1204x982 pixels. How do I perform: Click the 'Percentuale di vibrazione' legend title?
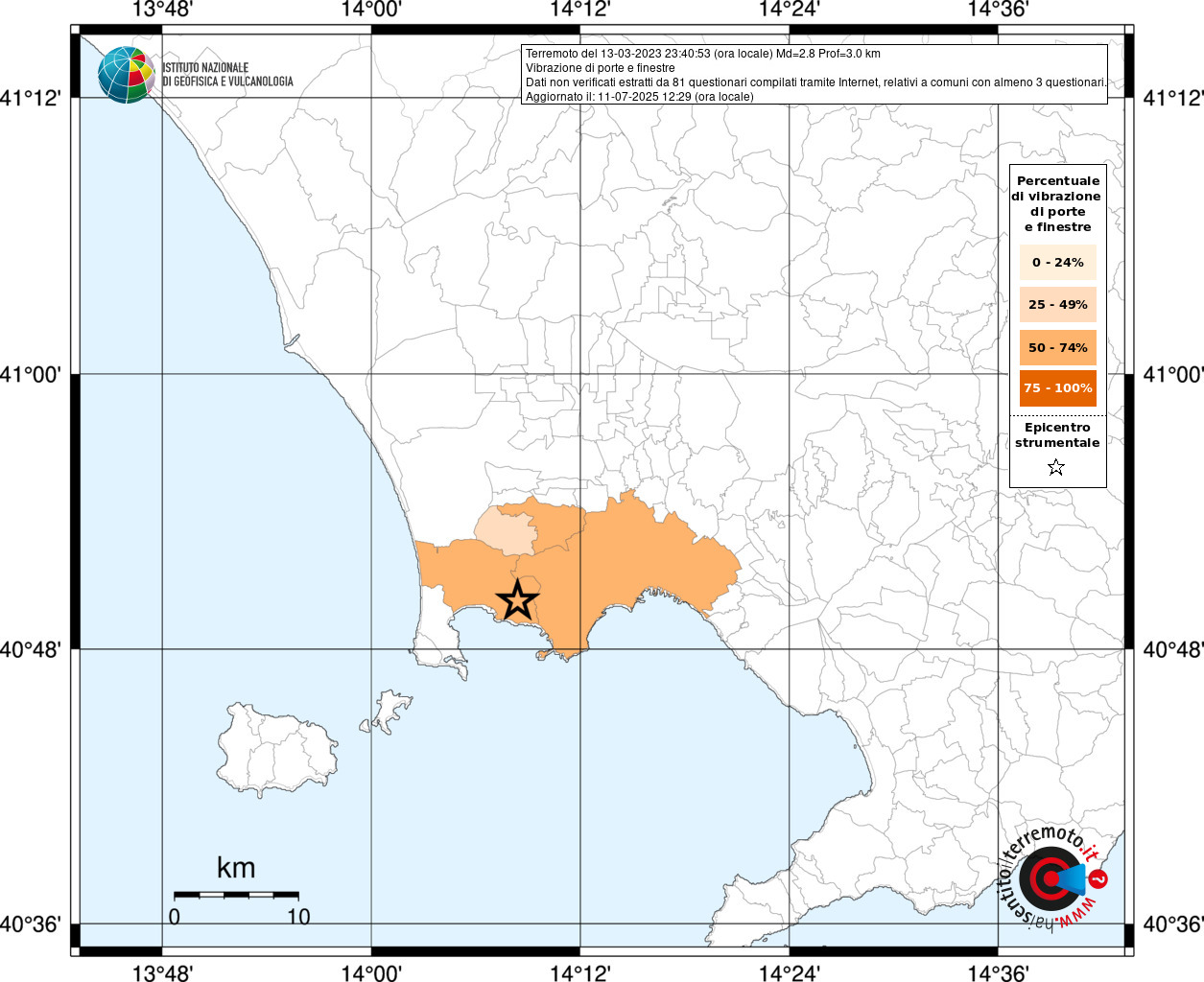pos(1057,203)
